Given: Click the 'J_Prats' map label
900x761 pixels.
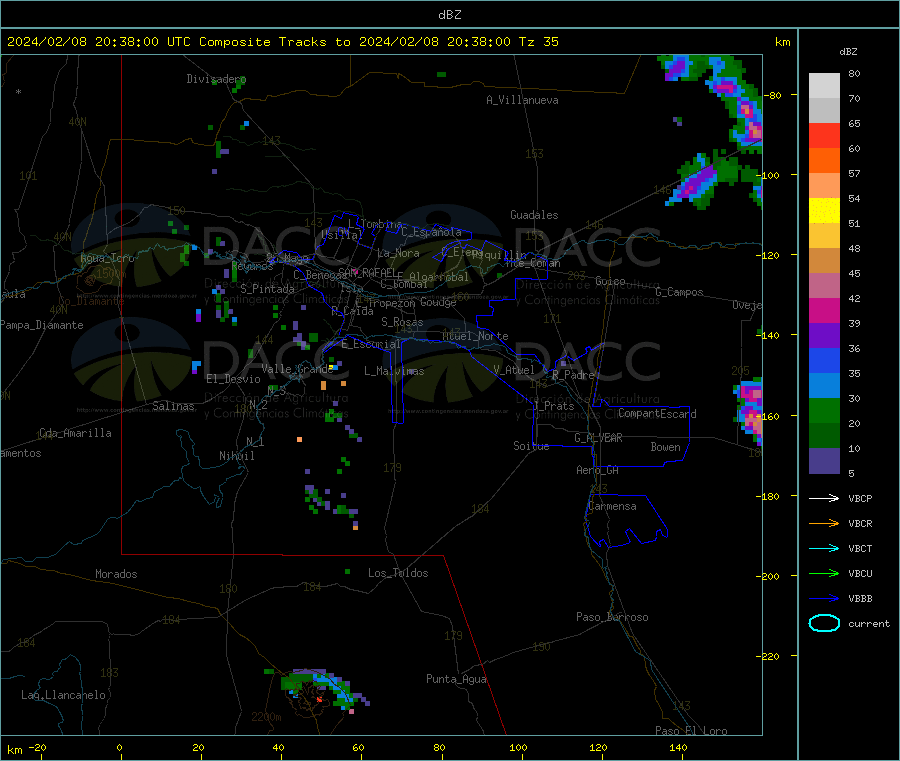Looking at the screenshot, I should [x=553, y=406].
